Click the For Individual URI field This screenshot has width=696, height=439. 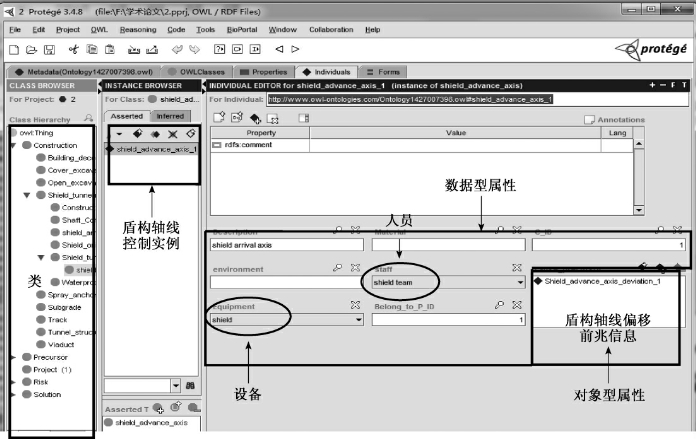tap(478, 99)
